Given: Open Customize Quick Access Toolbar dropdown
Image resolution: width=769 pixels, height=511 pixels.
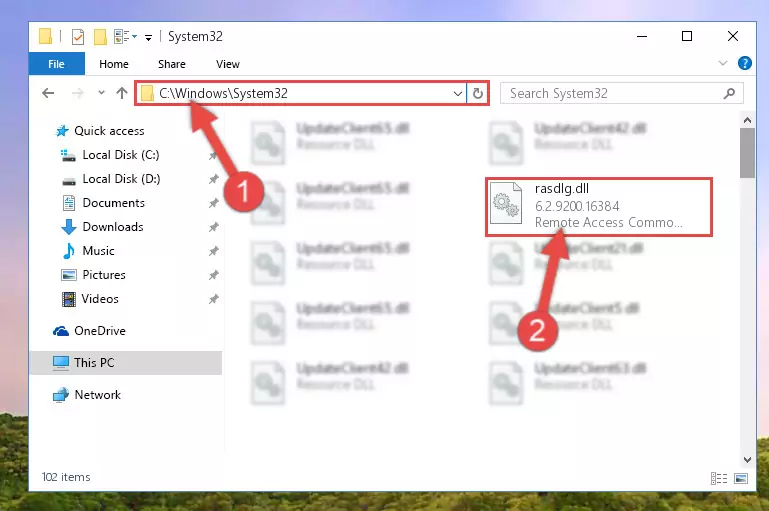Looking at the screenshot, I should pos(148,37).
